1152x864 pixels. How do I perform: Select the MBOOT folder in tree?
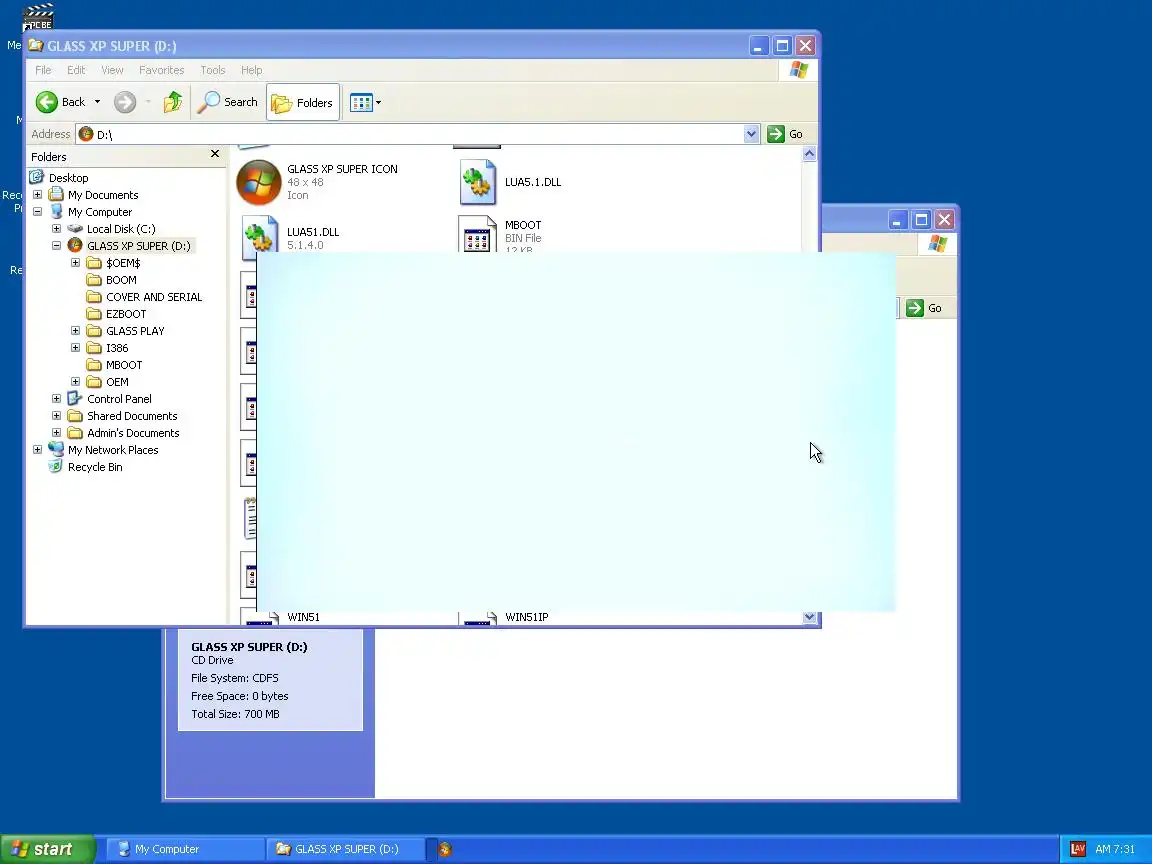click(123, 365)
